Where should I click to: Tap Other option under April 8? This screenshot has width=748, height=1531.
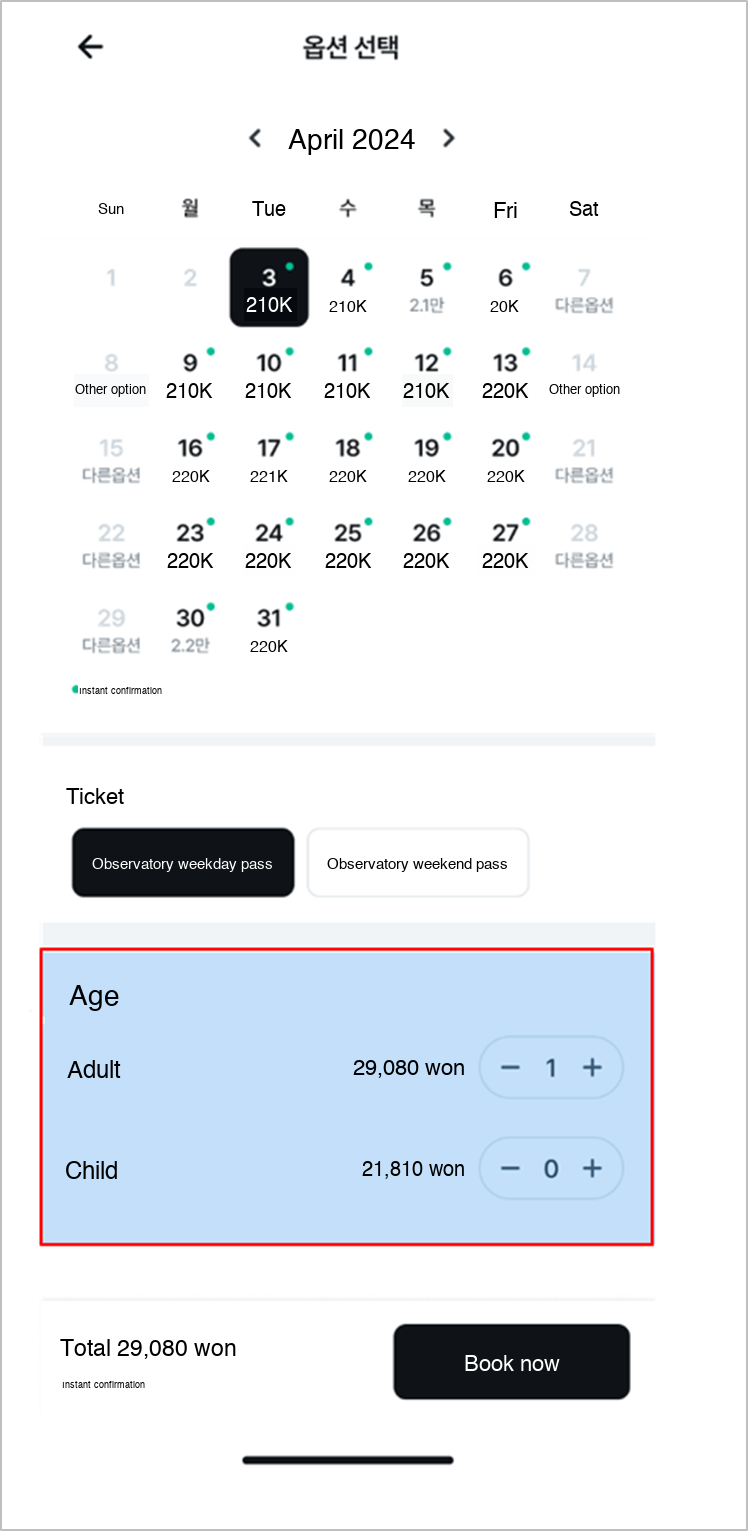[x=111, y=389]
